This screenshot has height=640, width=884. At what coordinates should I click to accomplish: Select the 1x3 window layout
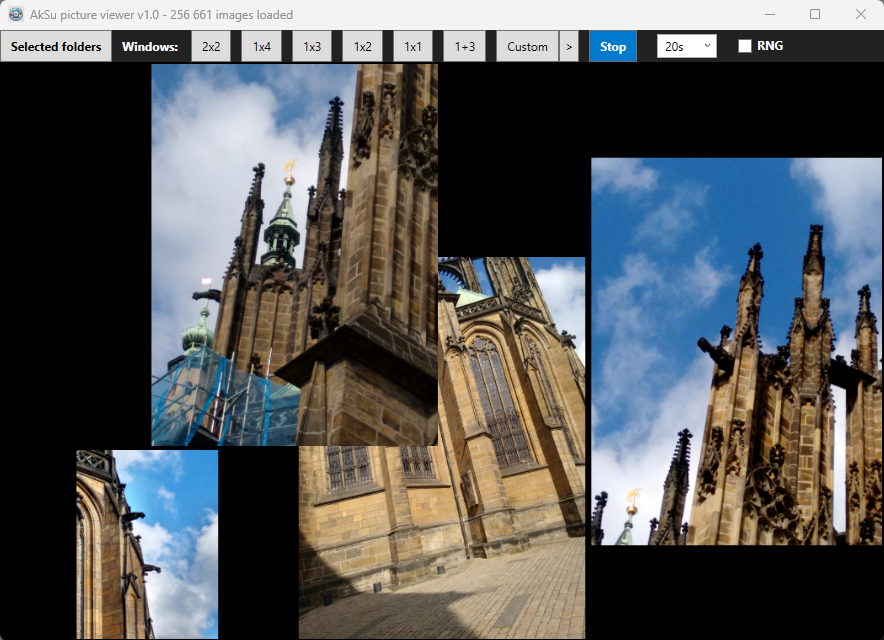click(x=312, y=47)
